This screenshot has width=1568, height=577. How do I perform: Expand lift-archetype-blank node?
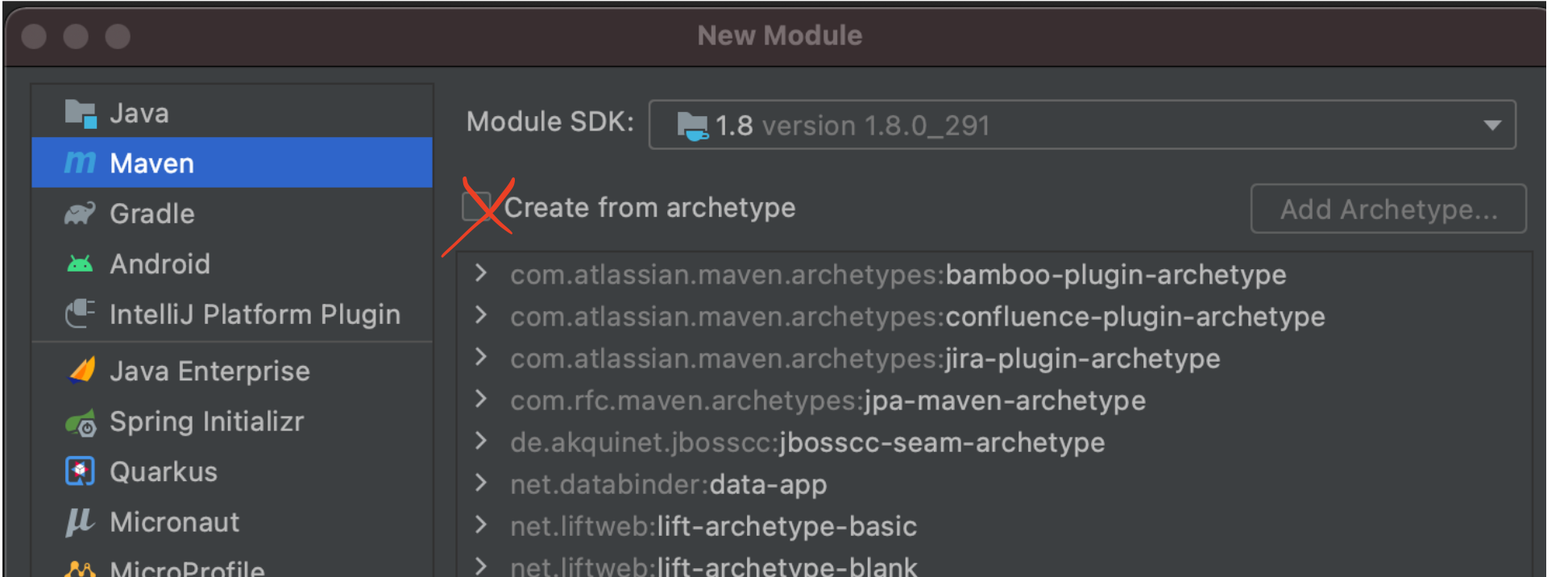[481, 566]
